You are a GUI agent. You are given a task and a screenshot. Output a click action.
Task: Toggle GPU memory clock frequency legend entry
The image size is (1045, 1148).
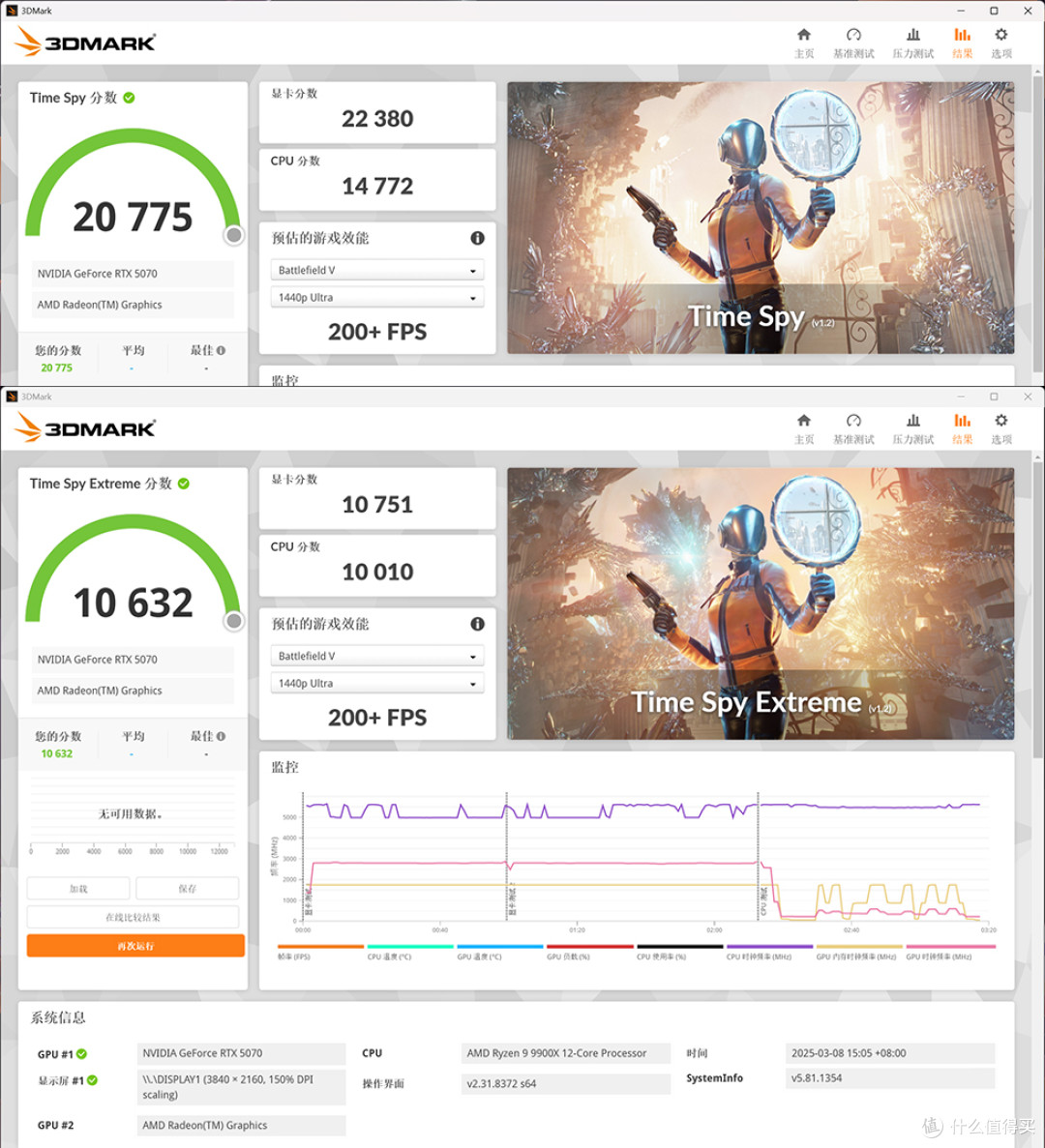(x=860, y=951)
